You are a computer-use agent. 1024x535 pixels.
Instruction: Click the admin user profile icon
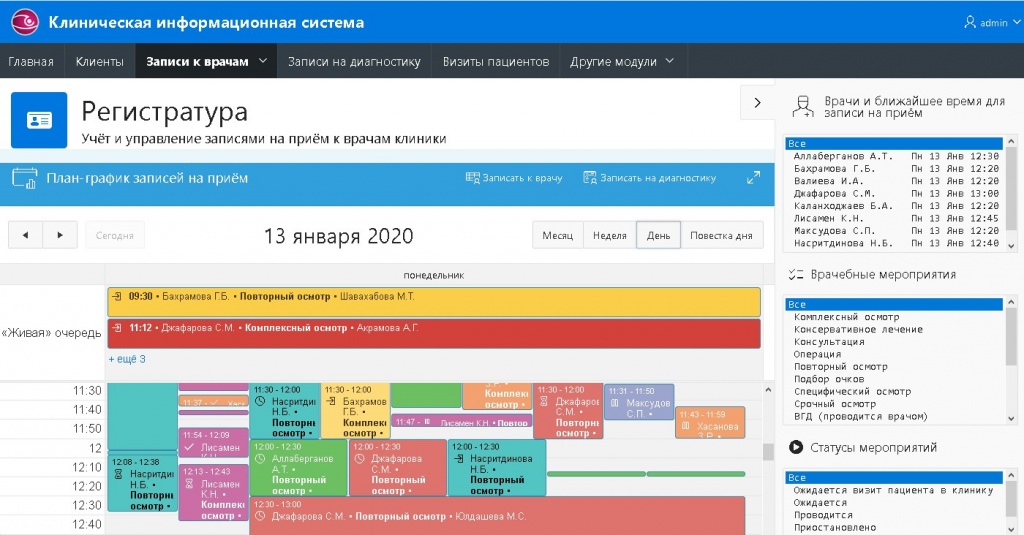(969, 22)
